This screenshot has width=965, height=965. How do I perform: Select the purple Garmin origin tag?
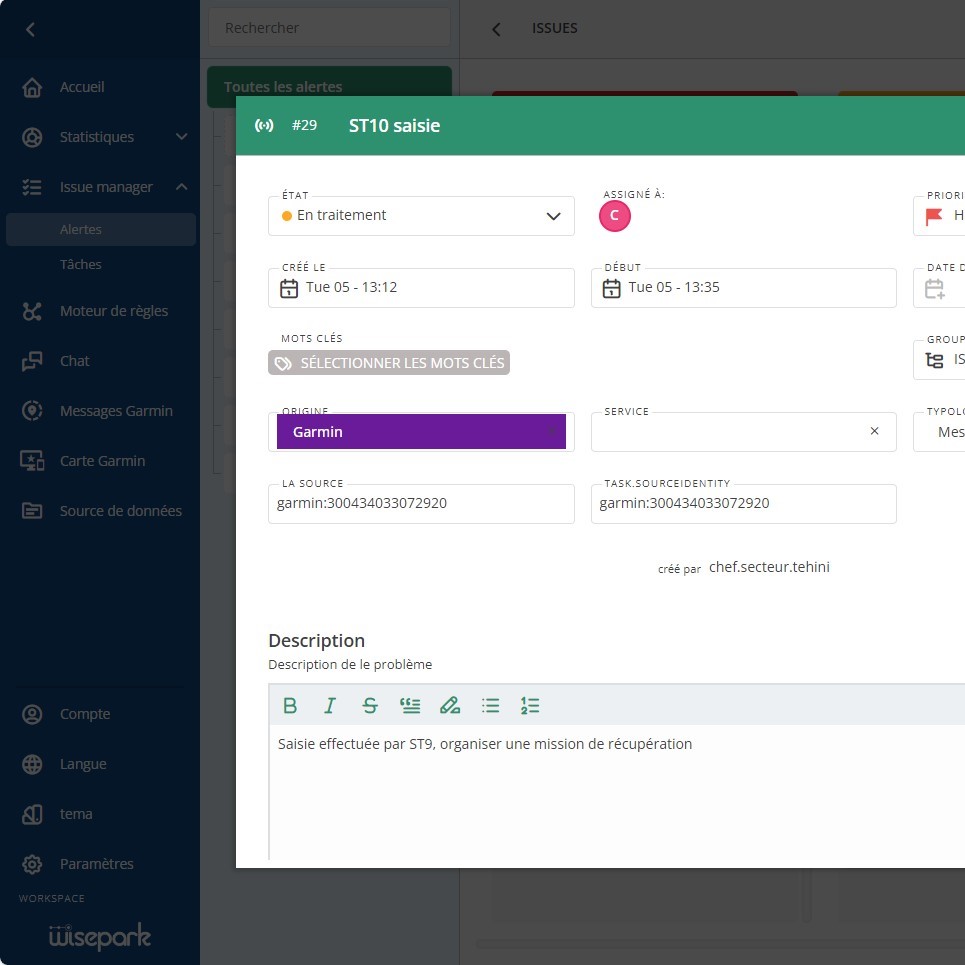tap(420, 432)
